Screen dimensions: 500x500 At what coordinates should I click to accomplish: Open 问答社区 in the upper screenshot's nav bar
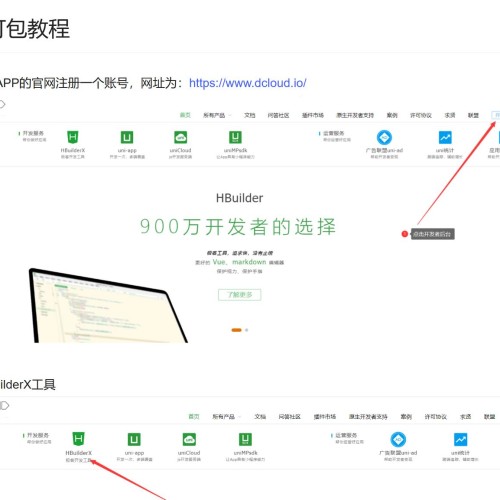tap(278, 115)
